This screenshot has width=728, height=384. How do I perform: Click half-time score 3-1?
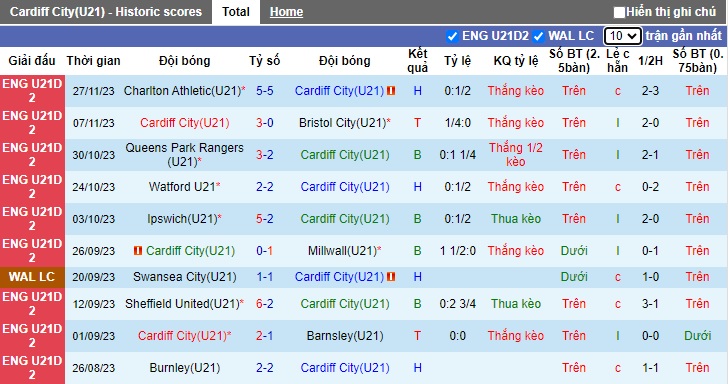(x=650, y=304)
